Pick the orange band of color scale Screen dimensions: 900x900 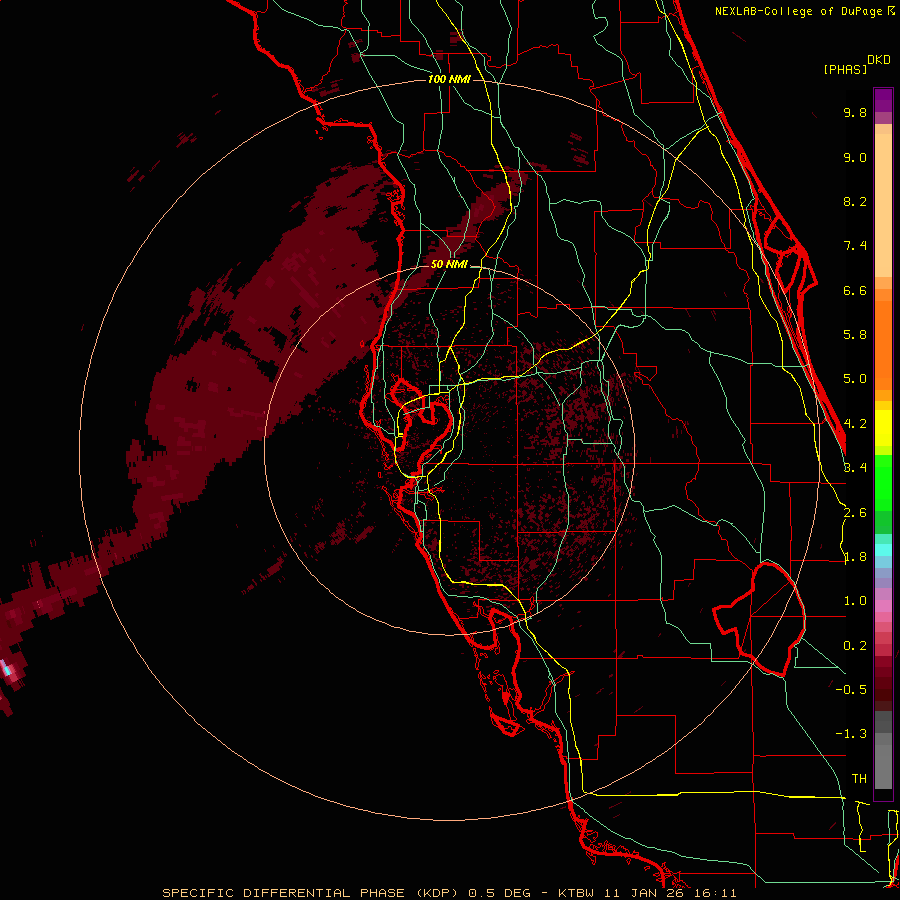(x=883, y=344)
